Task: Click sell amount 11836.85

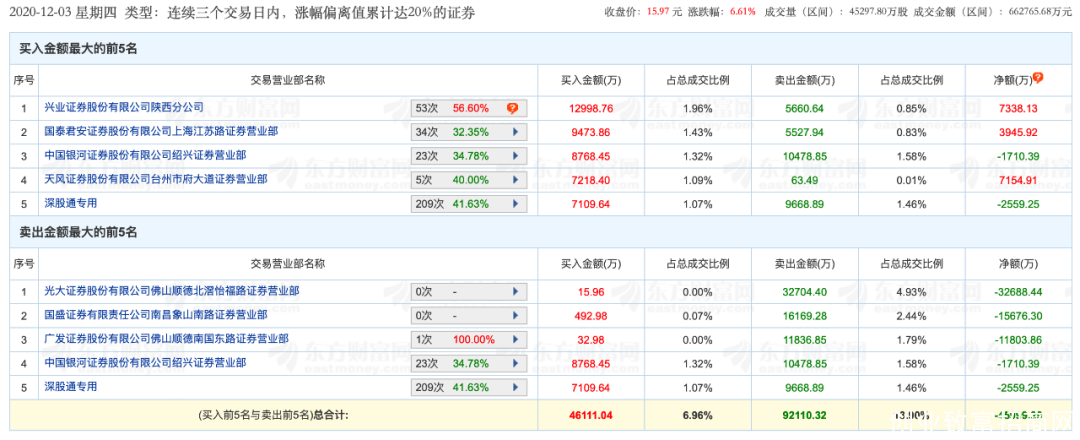Action: 804,339
